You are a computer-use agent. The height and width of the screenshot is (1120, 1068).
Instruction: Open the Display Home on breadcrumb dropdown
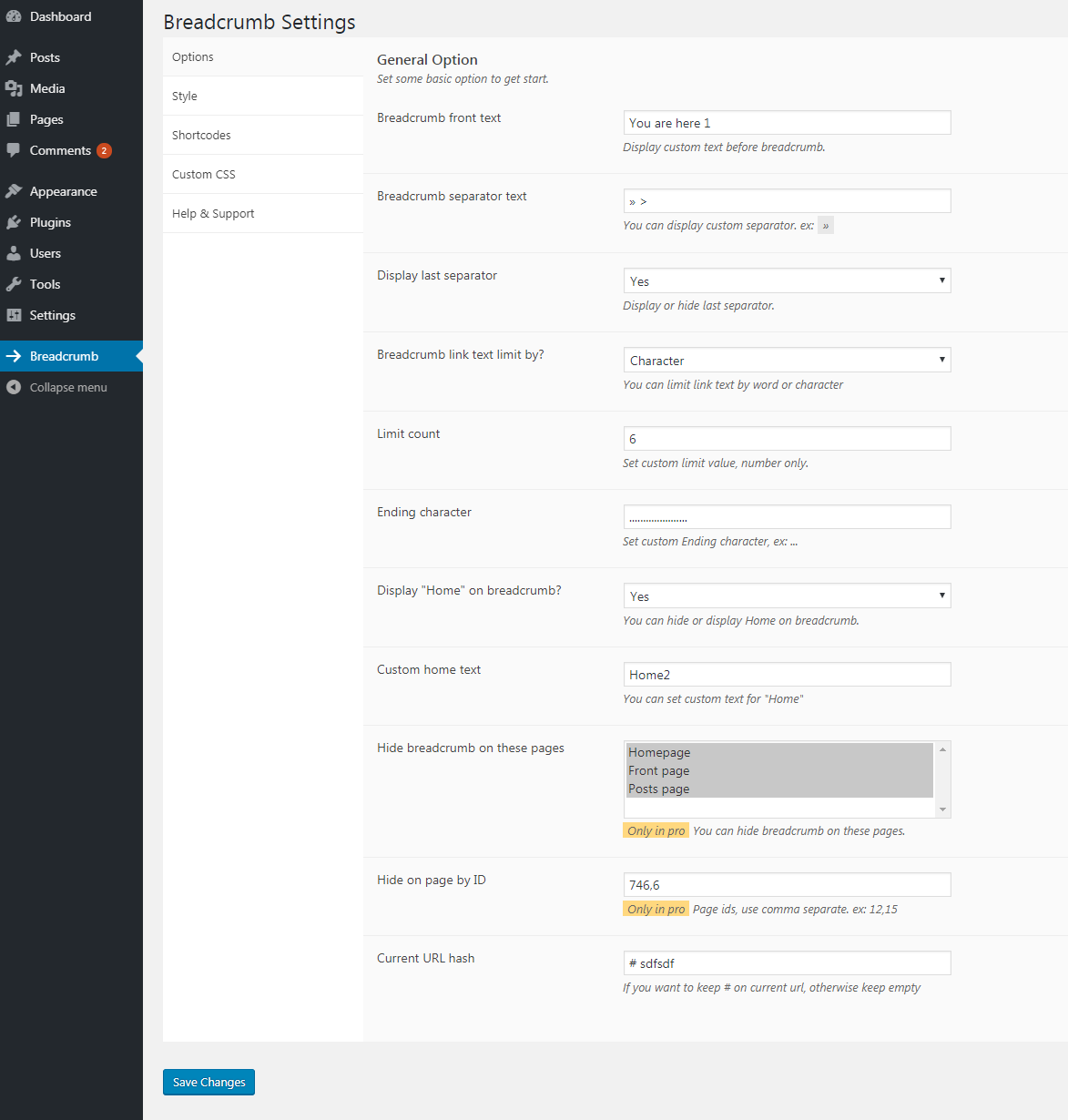click(785, 595)
